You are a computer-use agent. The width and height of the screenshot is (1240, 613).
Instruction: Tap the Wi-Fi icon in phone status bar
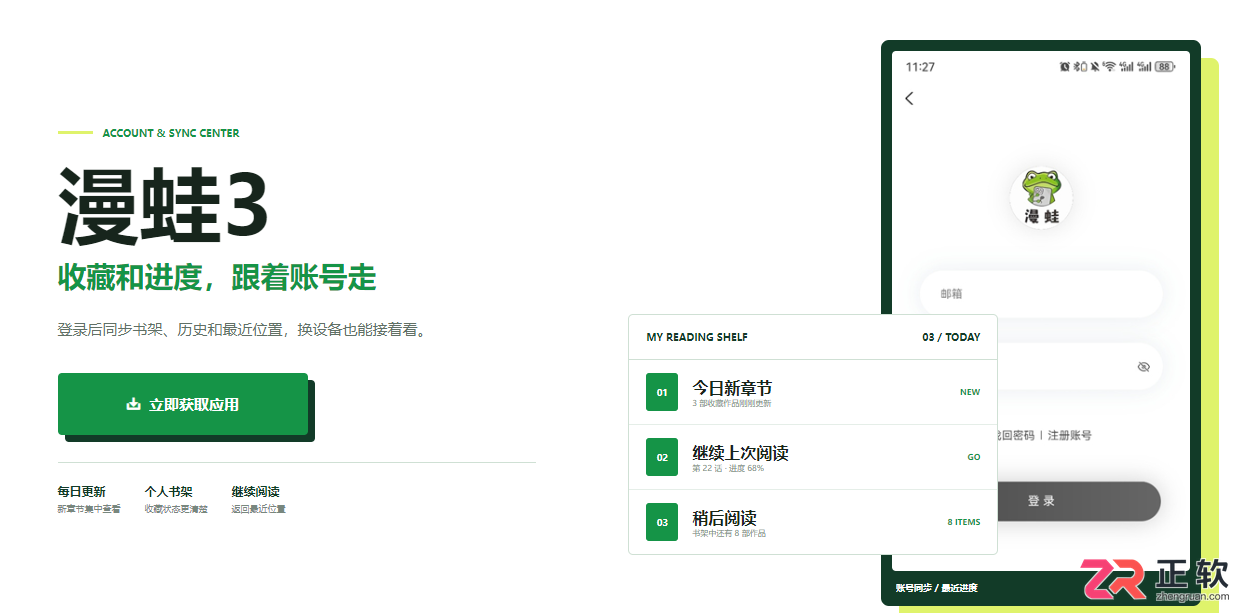tap(1109, 67)
